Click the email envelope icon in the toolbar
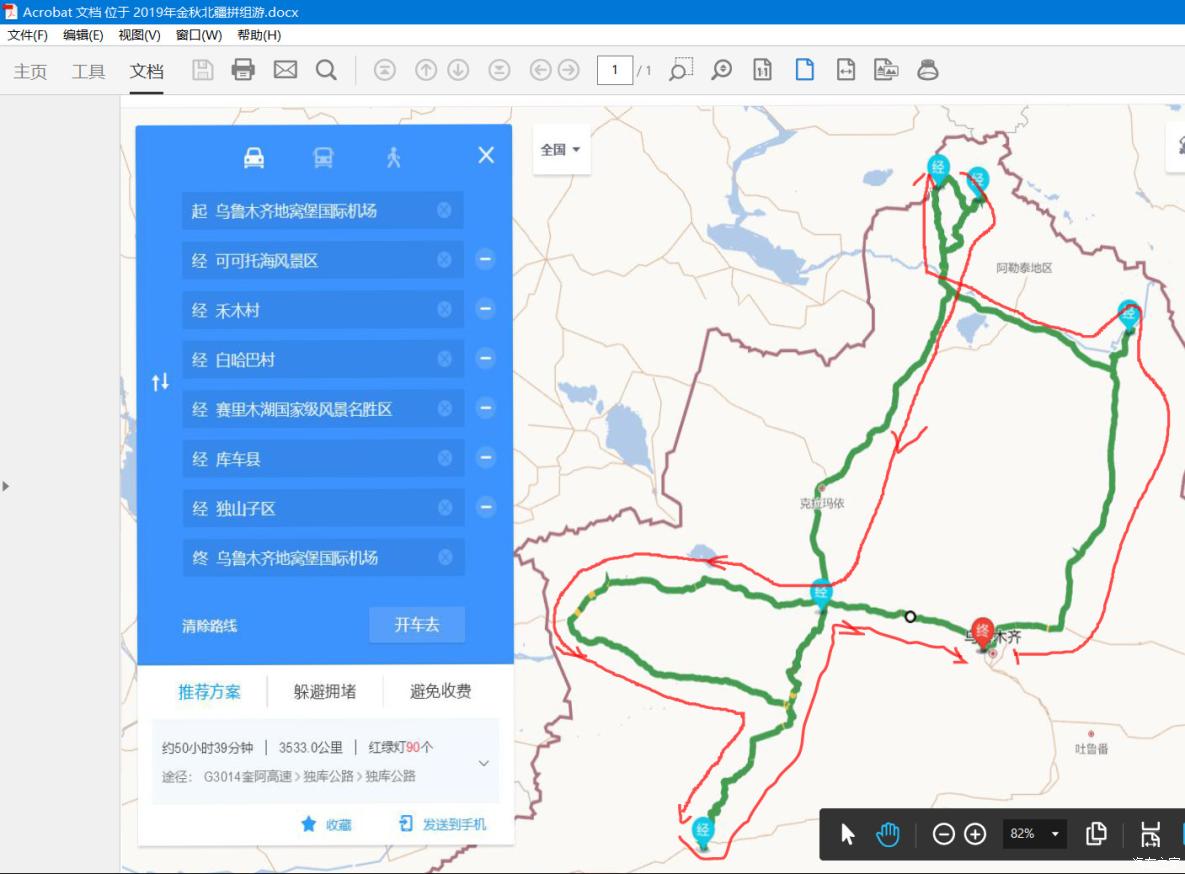This screenshot has width=1185, height=874. tap(284, 70)
